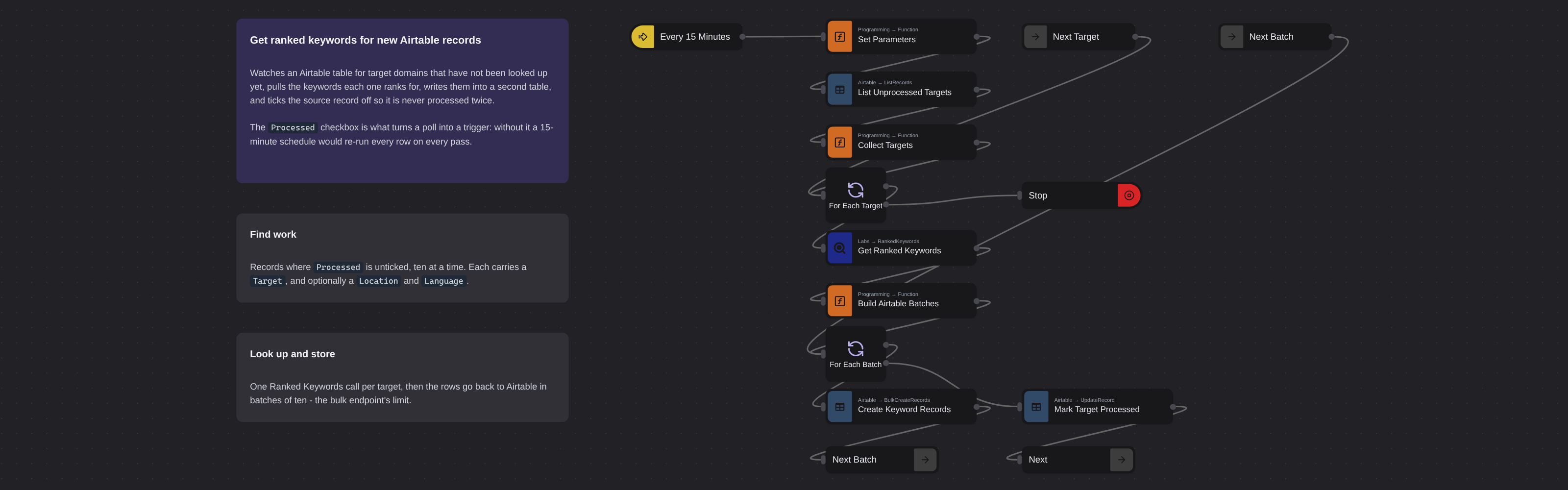Click the function icon on Build Airtable Batches
This screenshot has height=490, width=1568.
(x=839, y=301)
